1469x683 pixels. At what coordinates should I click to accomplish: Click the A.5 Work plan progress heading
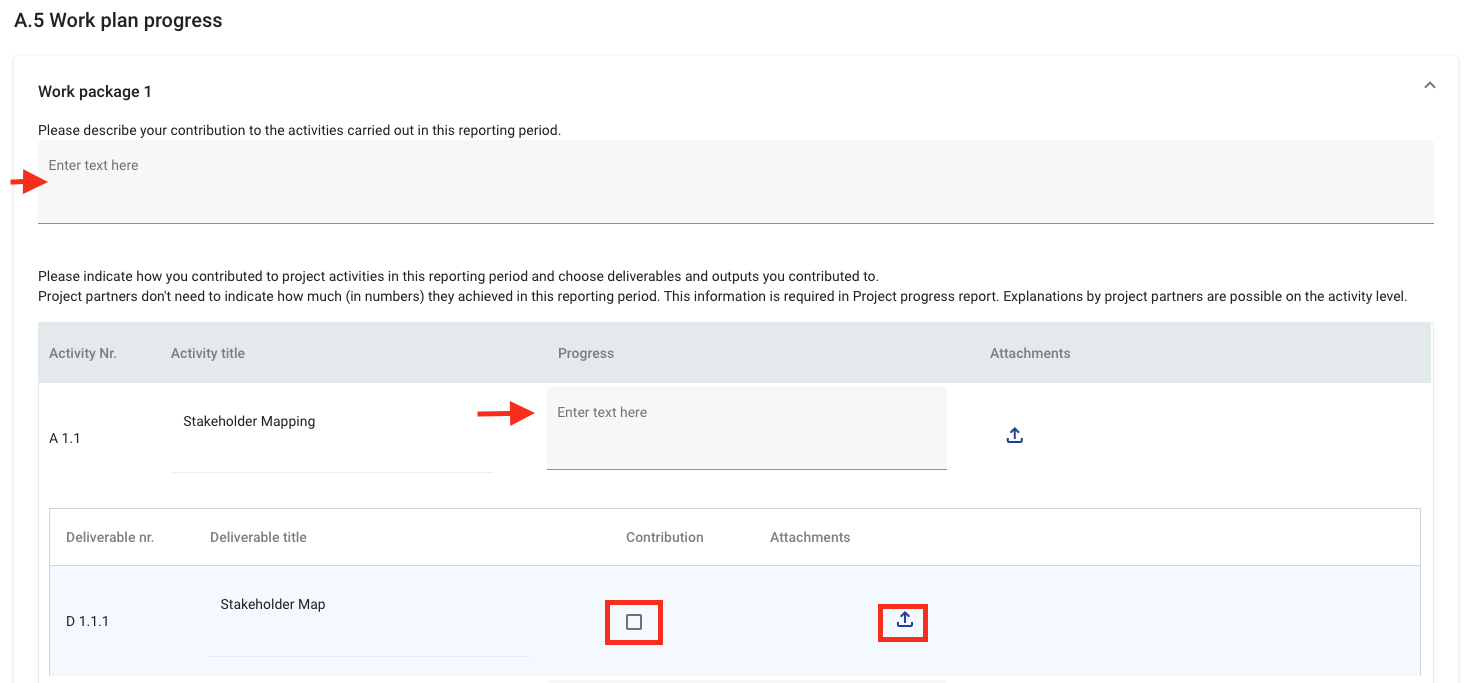point(118,21)
